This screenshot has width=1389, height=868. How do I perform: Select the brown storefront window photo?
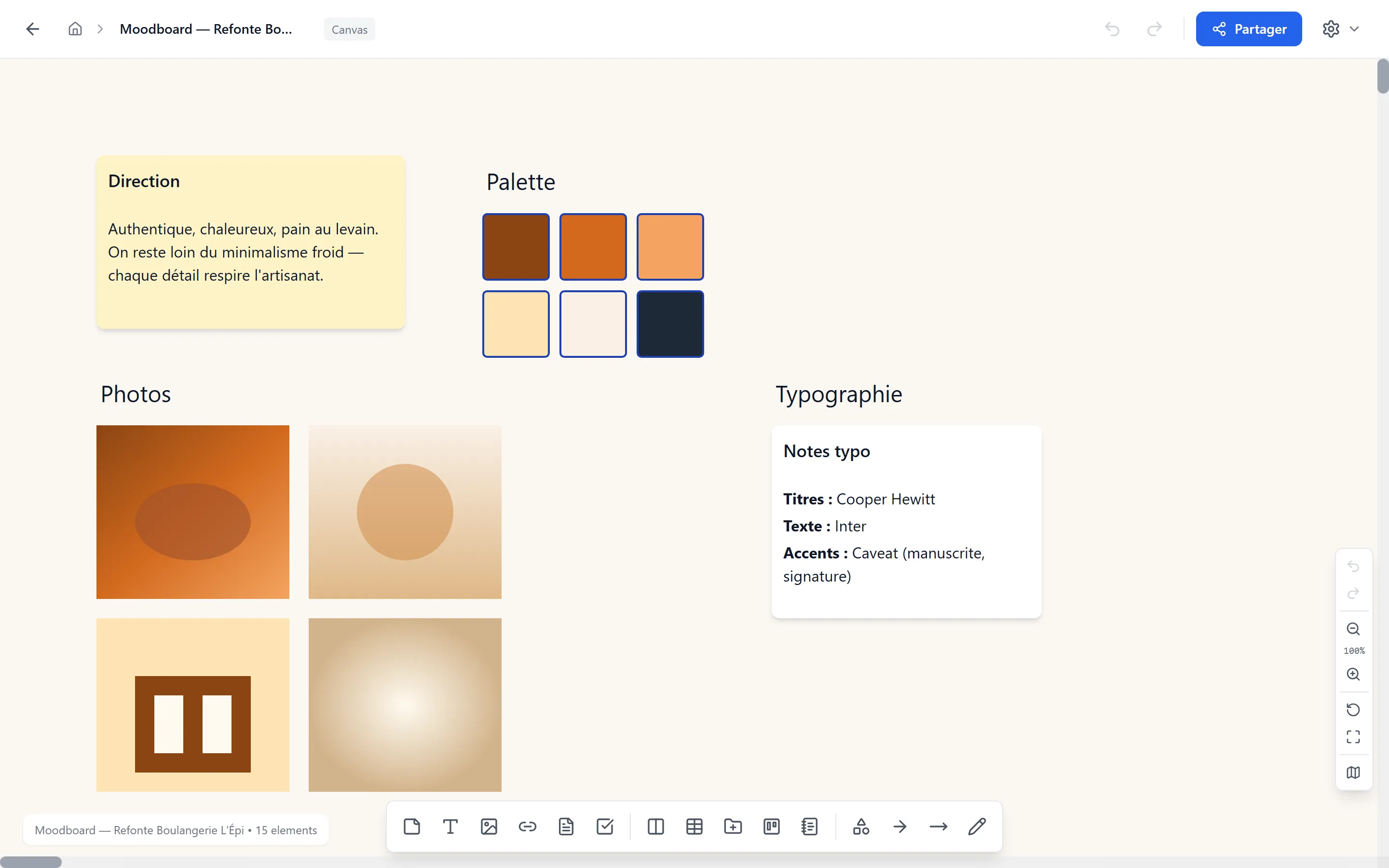(193, 705)
